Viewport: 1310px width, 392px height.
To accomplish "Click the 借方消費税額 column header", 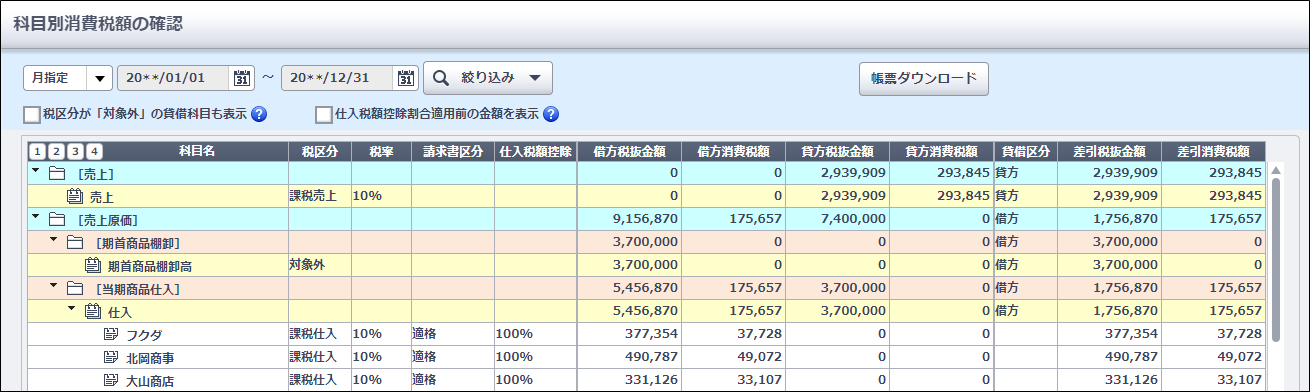I will 734,152.
